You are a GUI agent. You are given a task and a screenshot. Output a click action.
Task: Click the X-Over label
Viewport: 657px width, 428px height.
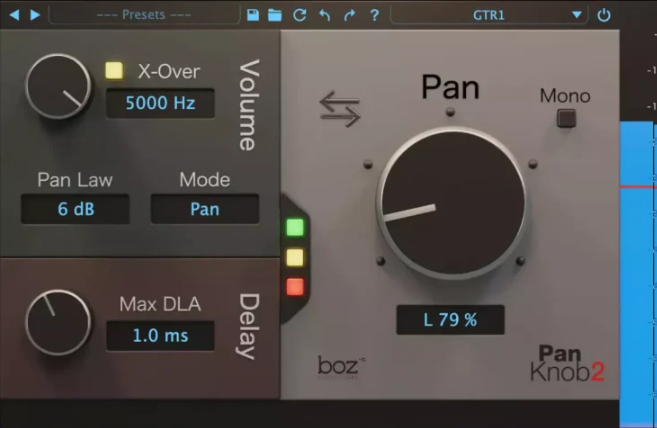click(169, 72)
